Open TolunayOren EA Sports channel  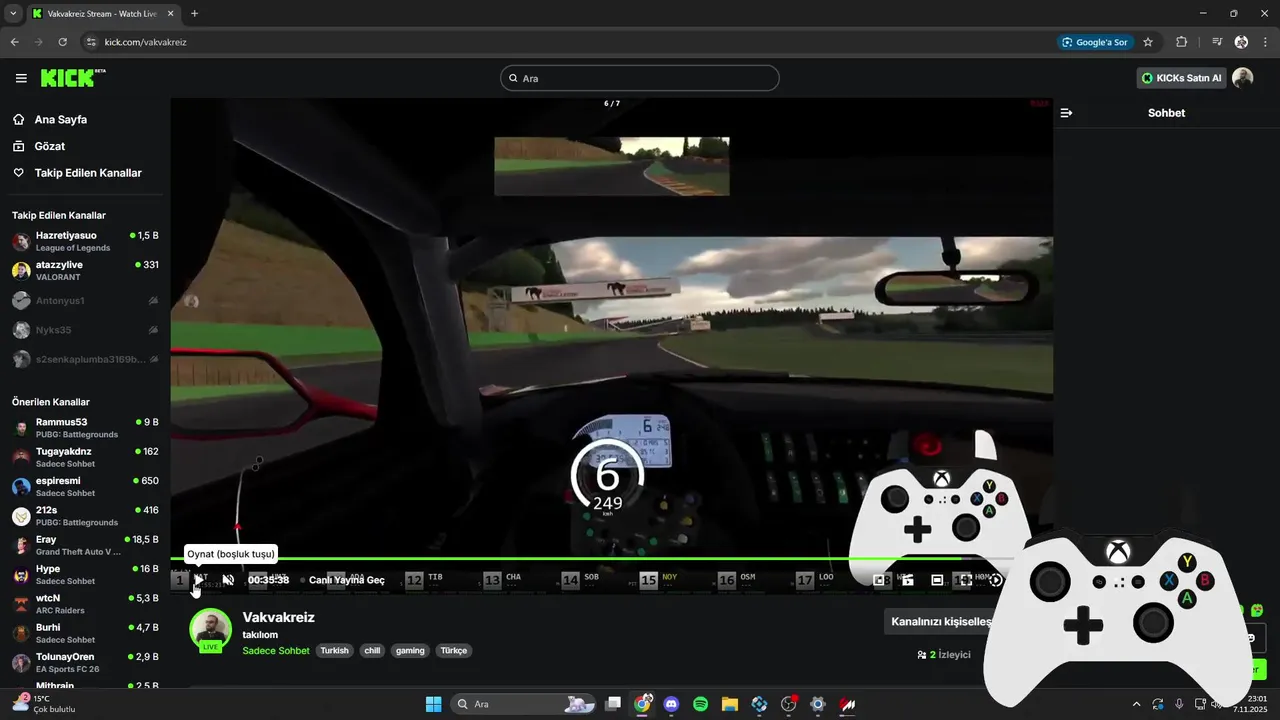(85, 662)
